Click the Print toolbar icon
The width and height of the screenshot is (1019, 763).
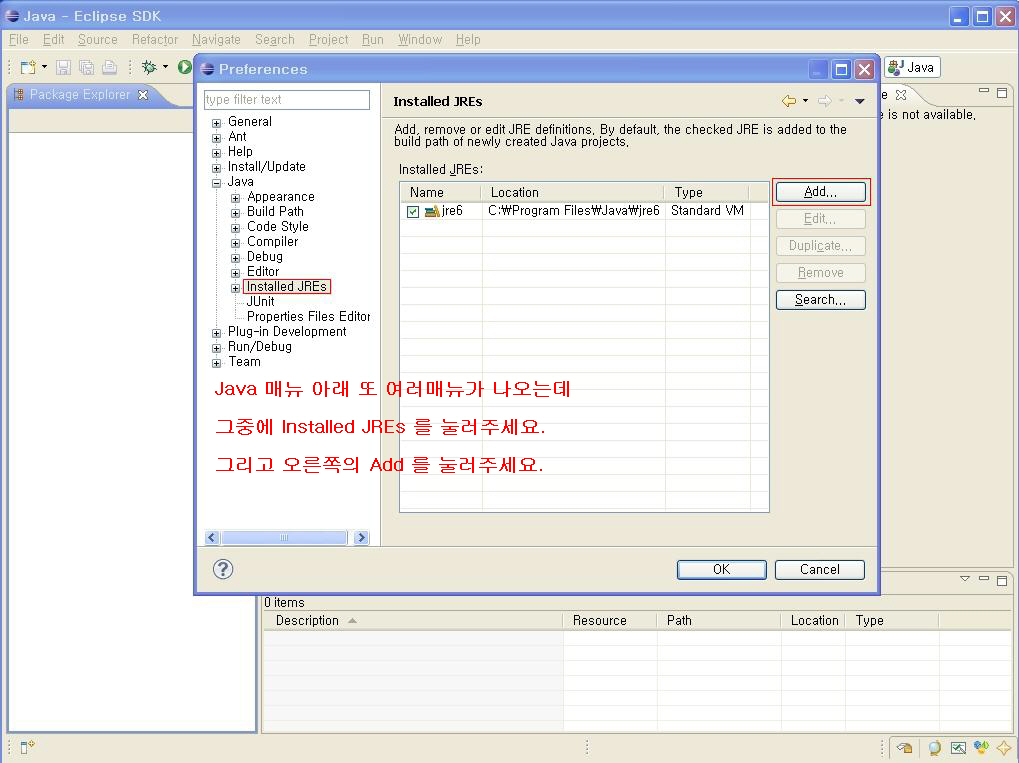(x=110, y=67)
